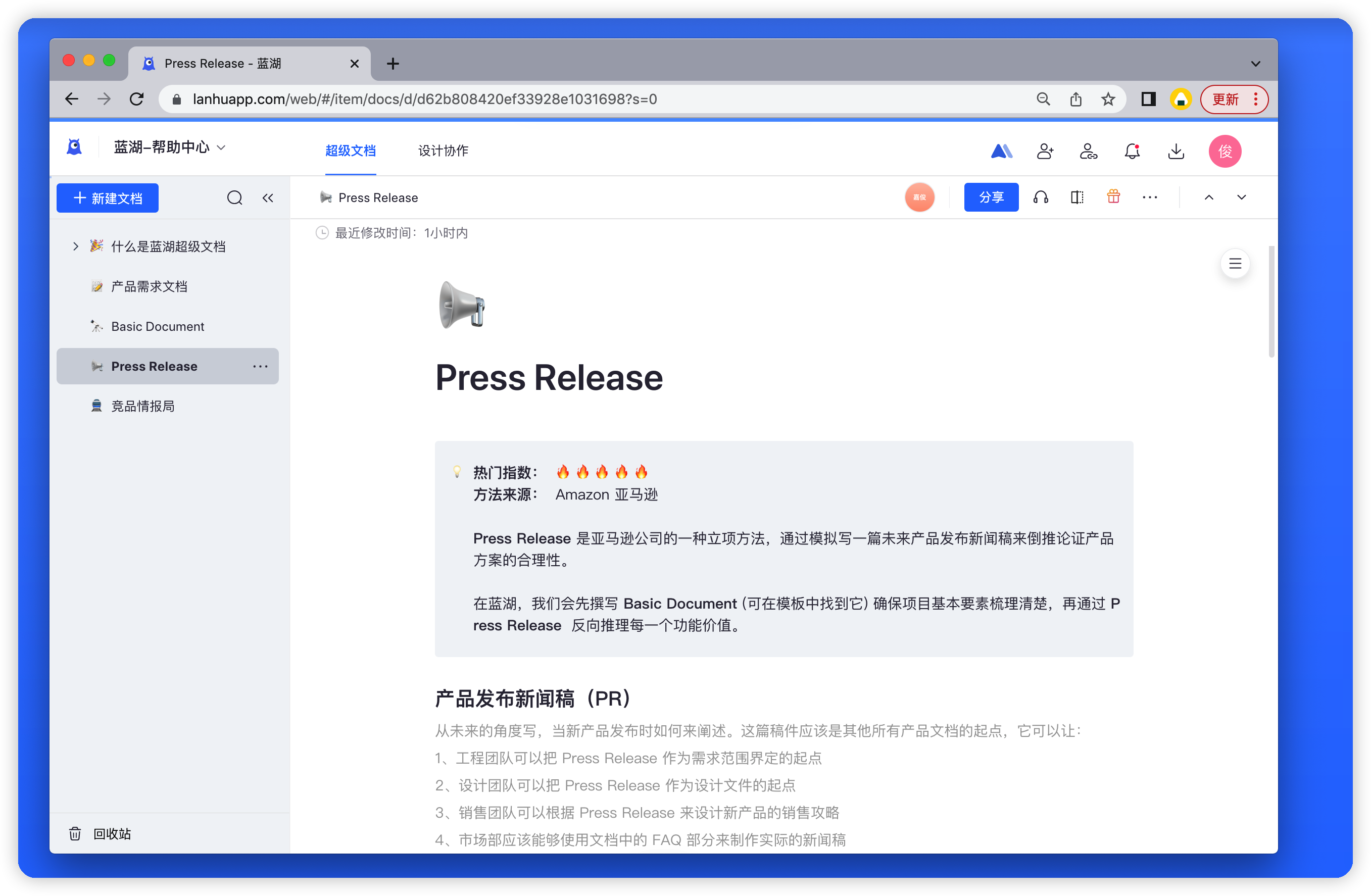Expand the 什么是蓝湖超级文档 tree item
The height and width of the screenshot is (896, 1371).
75,246
